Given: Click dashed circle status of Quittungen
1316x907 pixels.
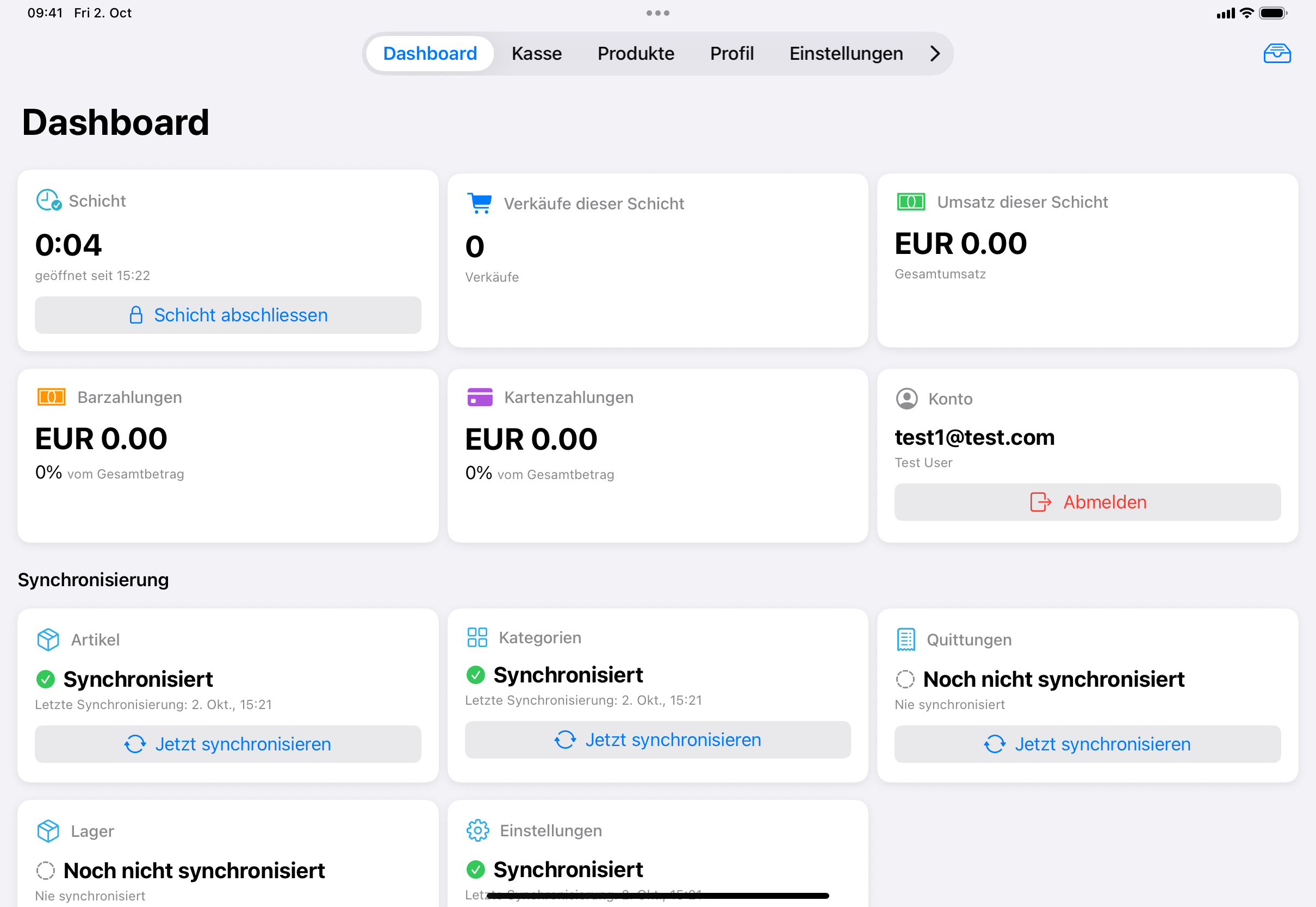Looking at the screenshot, I should pyautogui.click(x=905, y=679).
